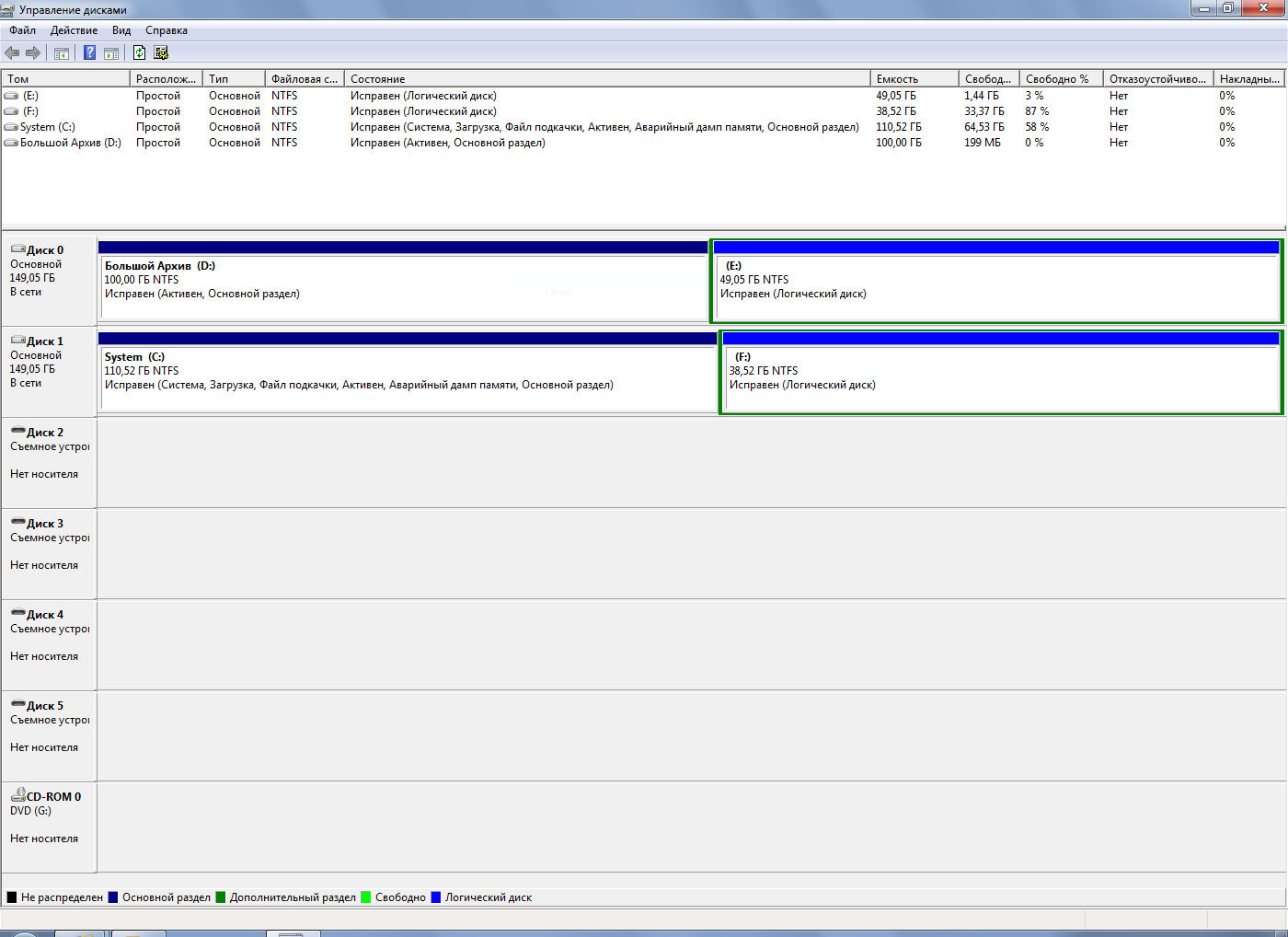Click the 199 МБ free space cell
Viewport: 1288px width, 937px height.
point(983,143)
